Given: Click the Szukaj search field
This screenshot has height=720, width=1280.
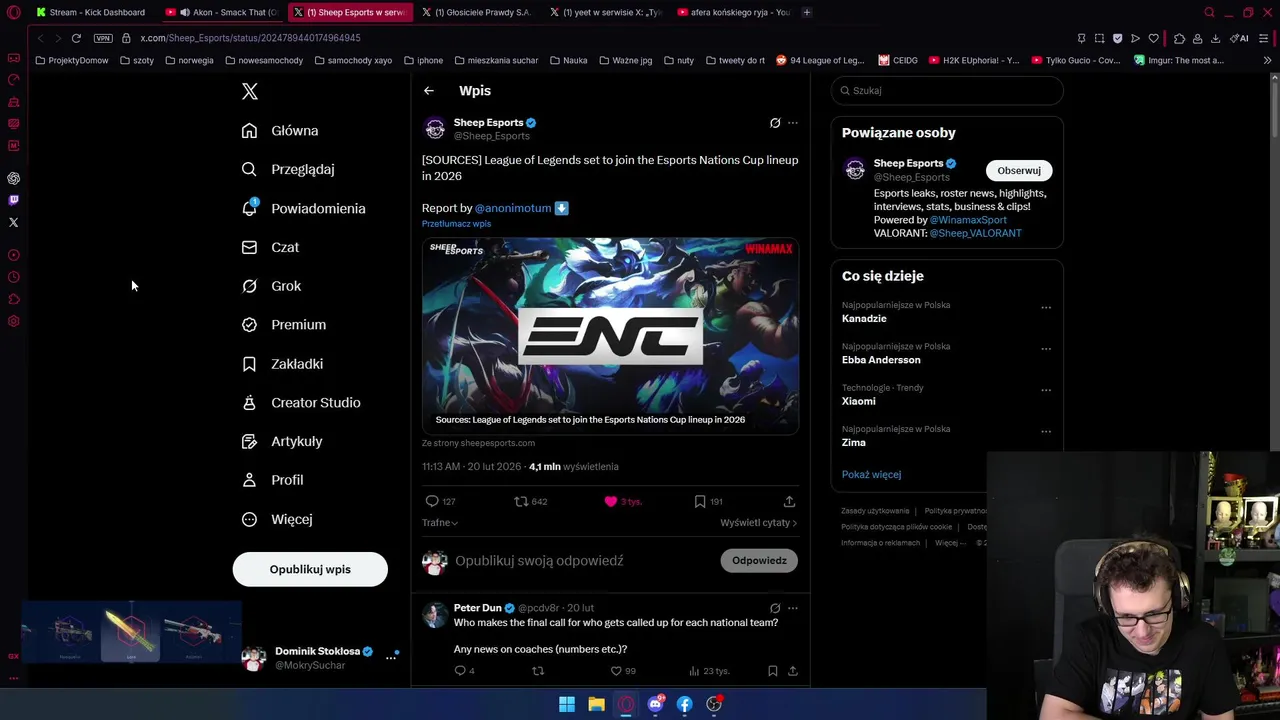Looking at the screenshot, I should [947, 90].
